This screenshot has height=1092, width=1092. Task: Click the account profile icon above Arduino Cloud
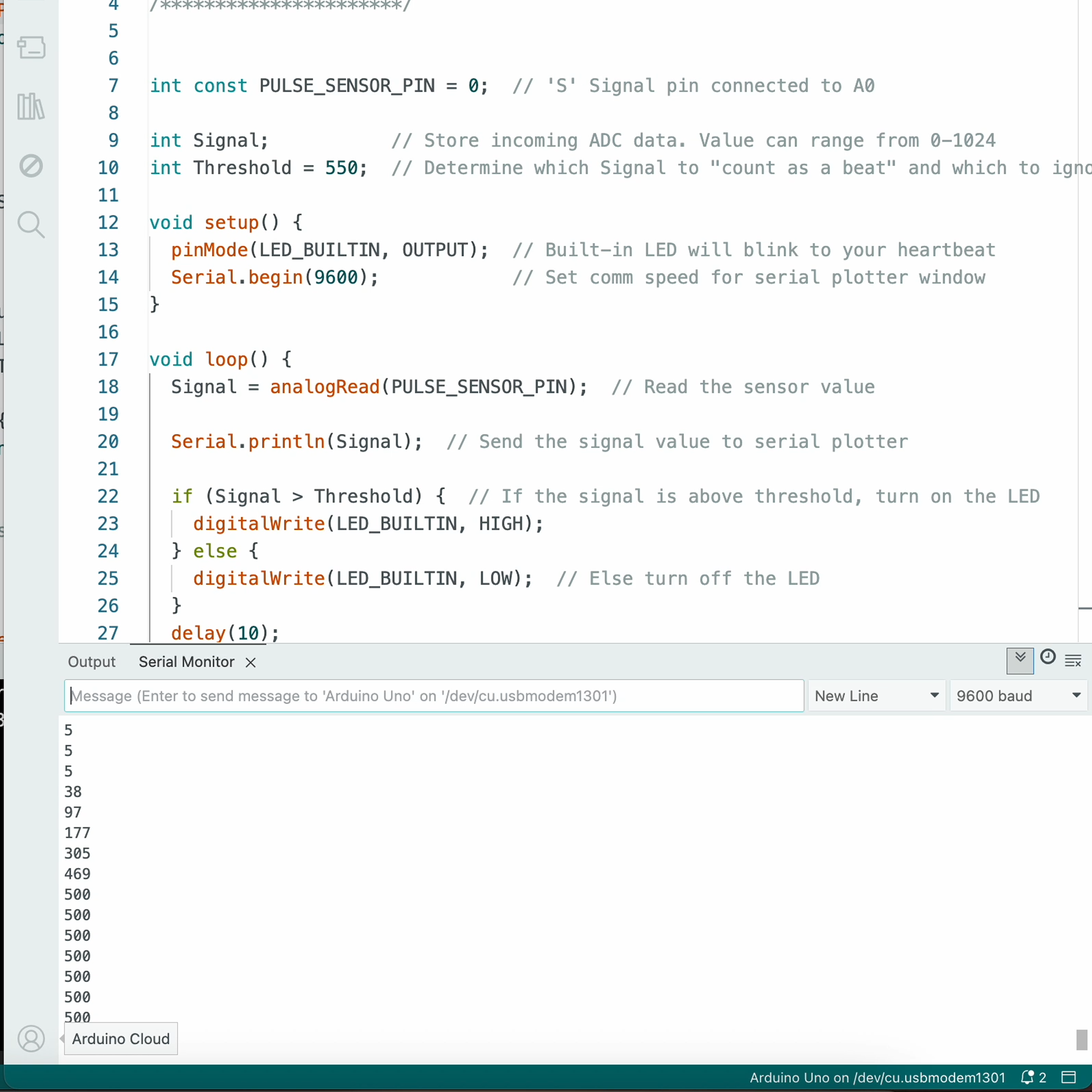point(32,1038)
